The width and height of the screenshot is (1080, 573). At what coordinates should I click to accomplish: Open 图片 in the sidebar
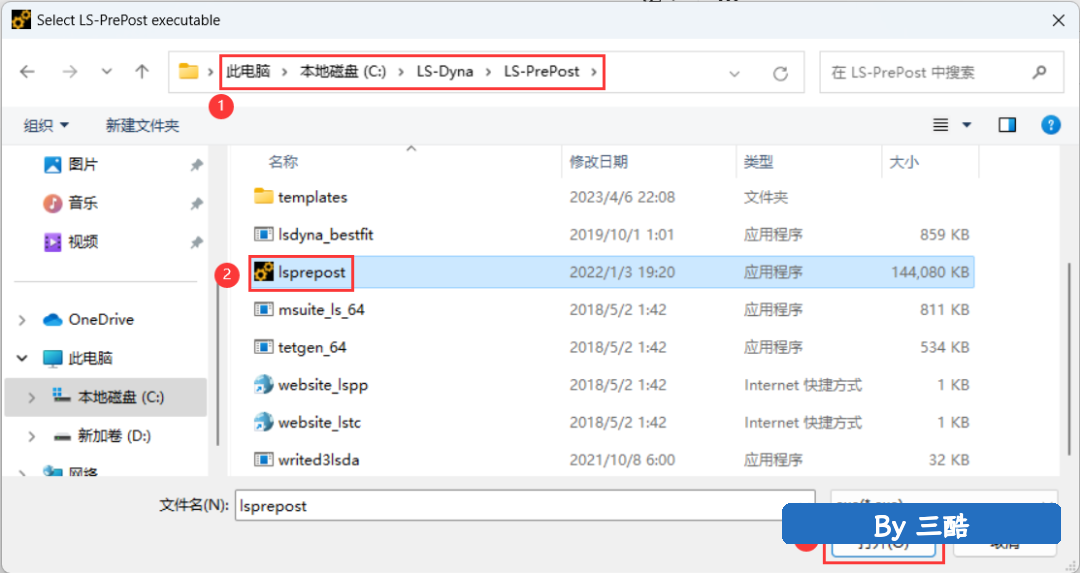coord(83,165)
